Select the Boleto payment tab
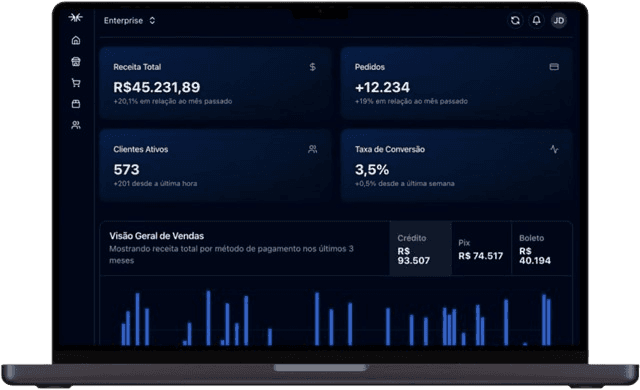The width and height of the screenshot is (640, 390). click(x=541, y=248)
